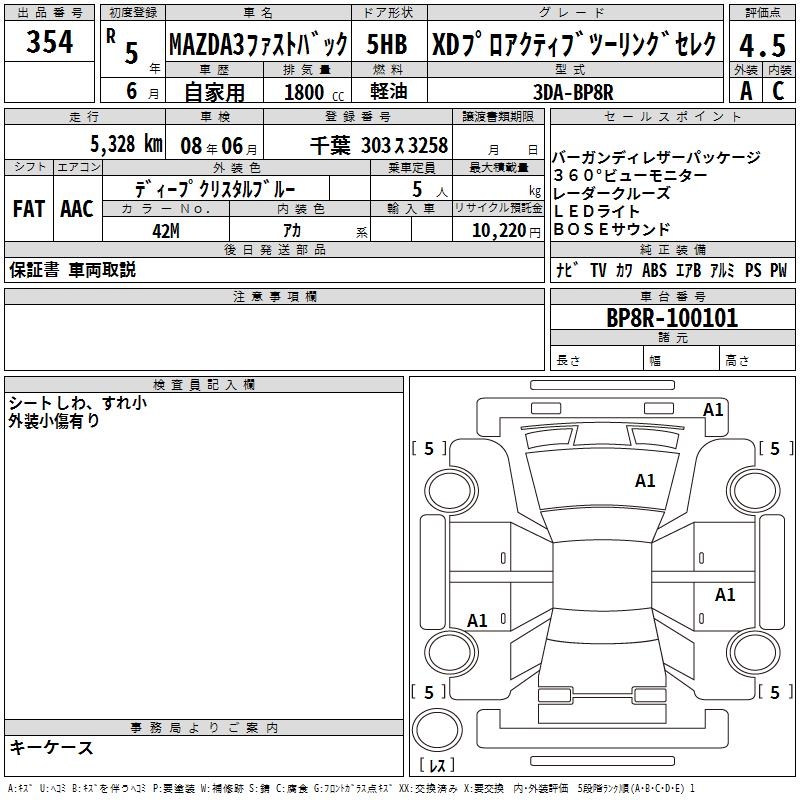Click recycle deposit 10,220円
800x800 pixels.
tap(506, 231)
